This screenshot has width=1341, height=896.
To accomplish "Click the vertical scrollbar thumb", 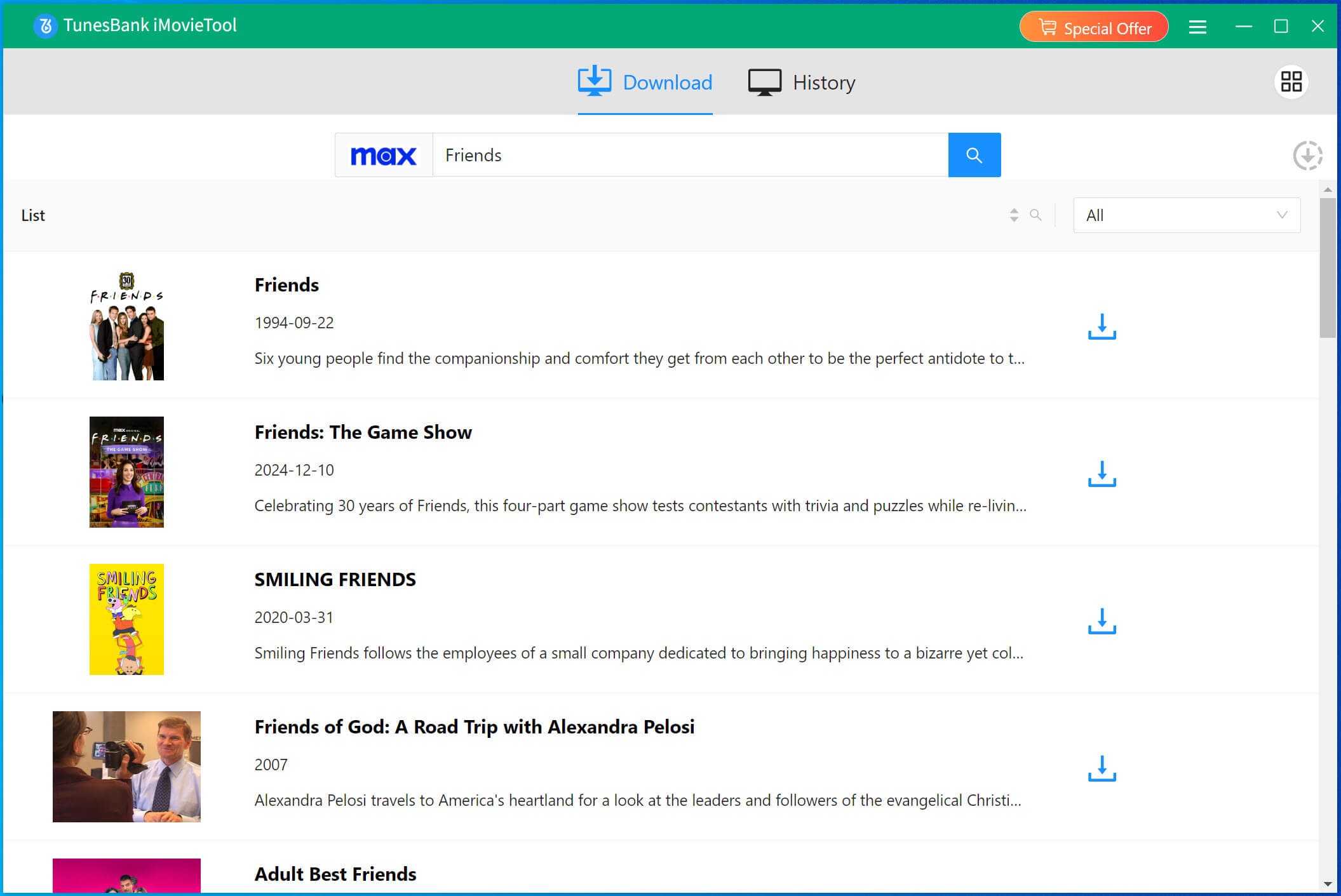I will pos(1328,268).
